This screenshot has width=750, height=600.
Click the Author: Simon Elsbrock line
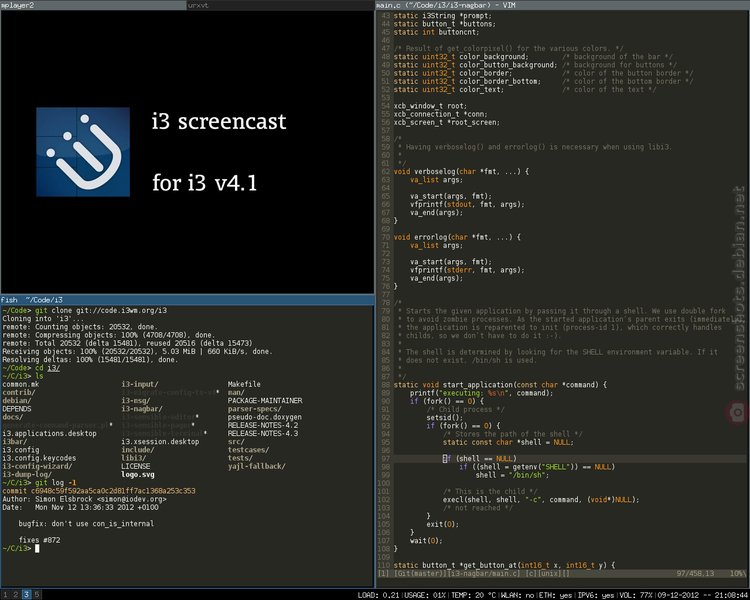(84, 499)
